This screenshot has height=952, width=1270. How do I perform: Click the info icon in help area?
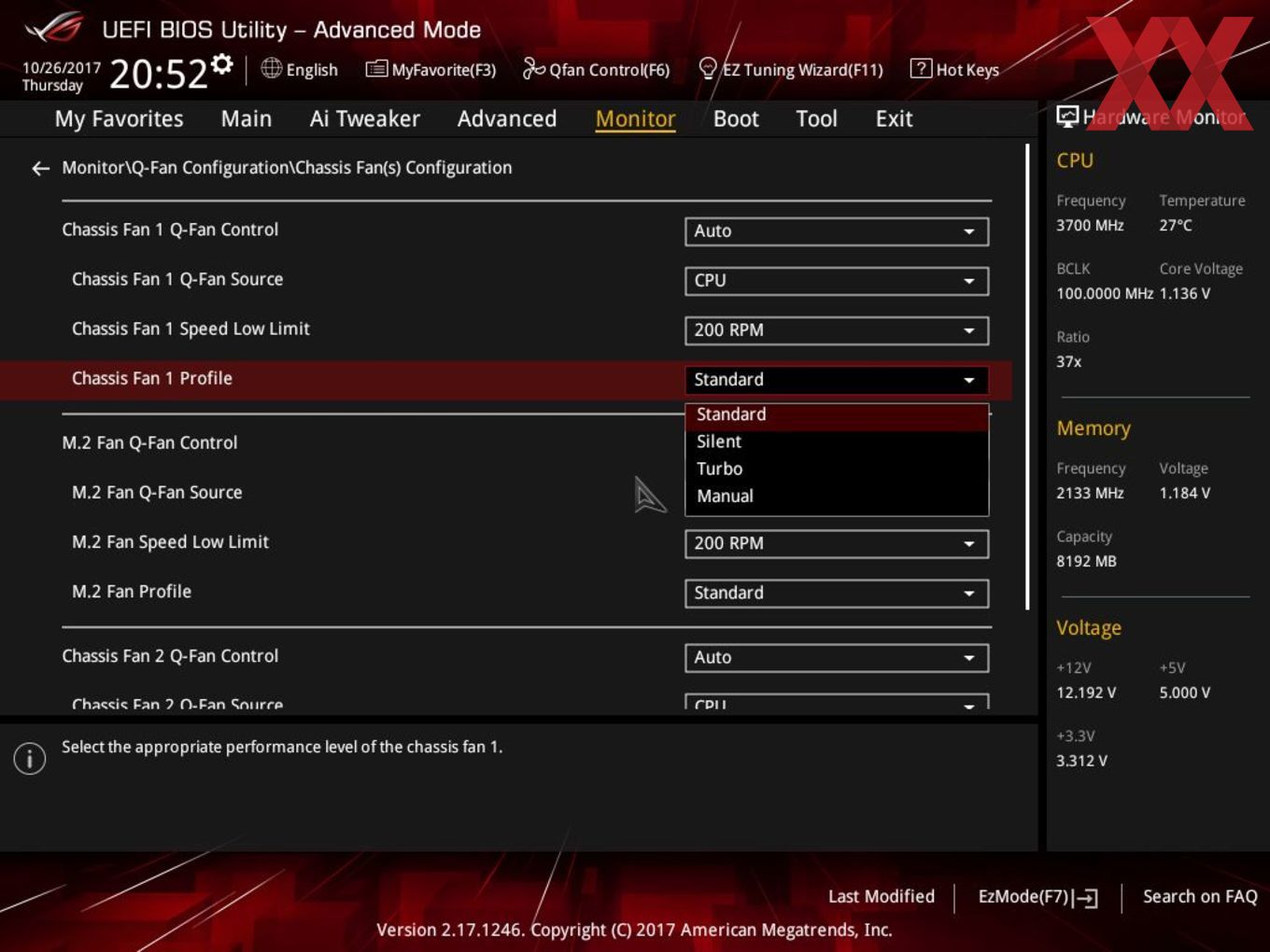pos(30,759)
